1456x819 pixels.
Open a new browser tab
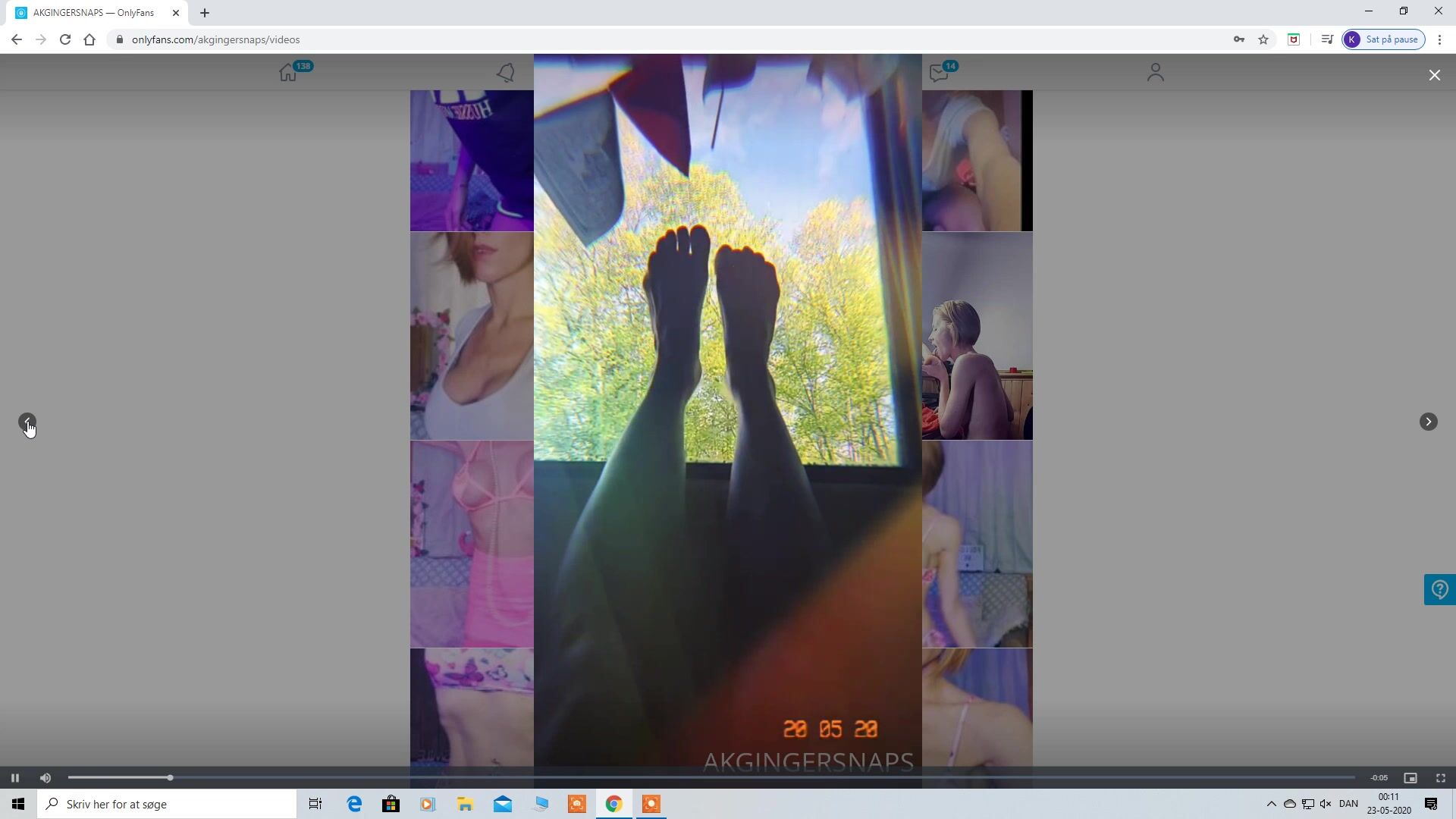pyautogui.click(x=205, y=13)
